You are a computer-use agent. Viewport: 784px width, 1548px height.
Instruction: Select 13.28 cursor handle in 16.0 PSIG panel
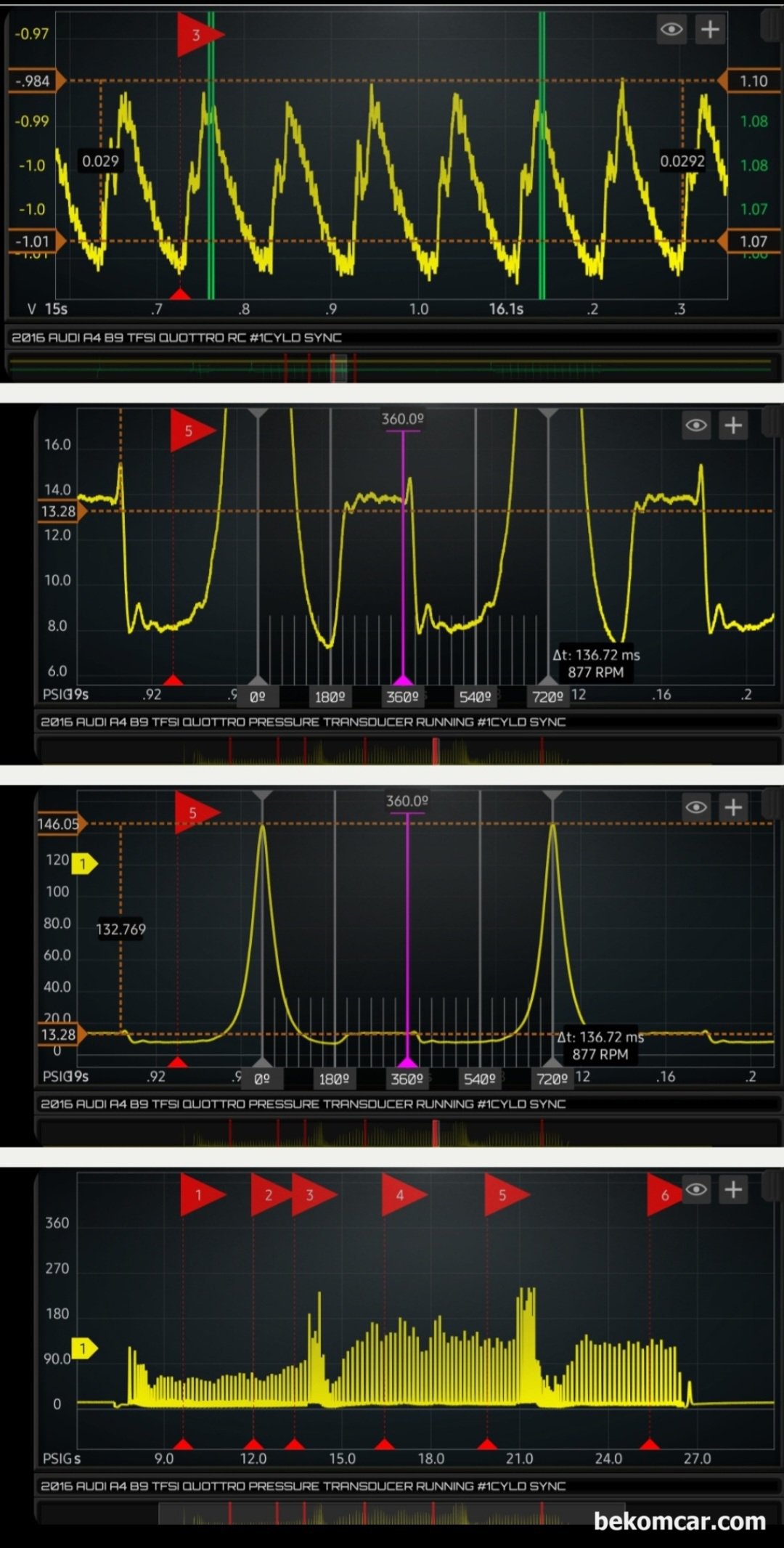click(62, 511)
